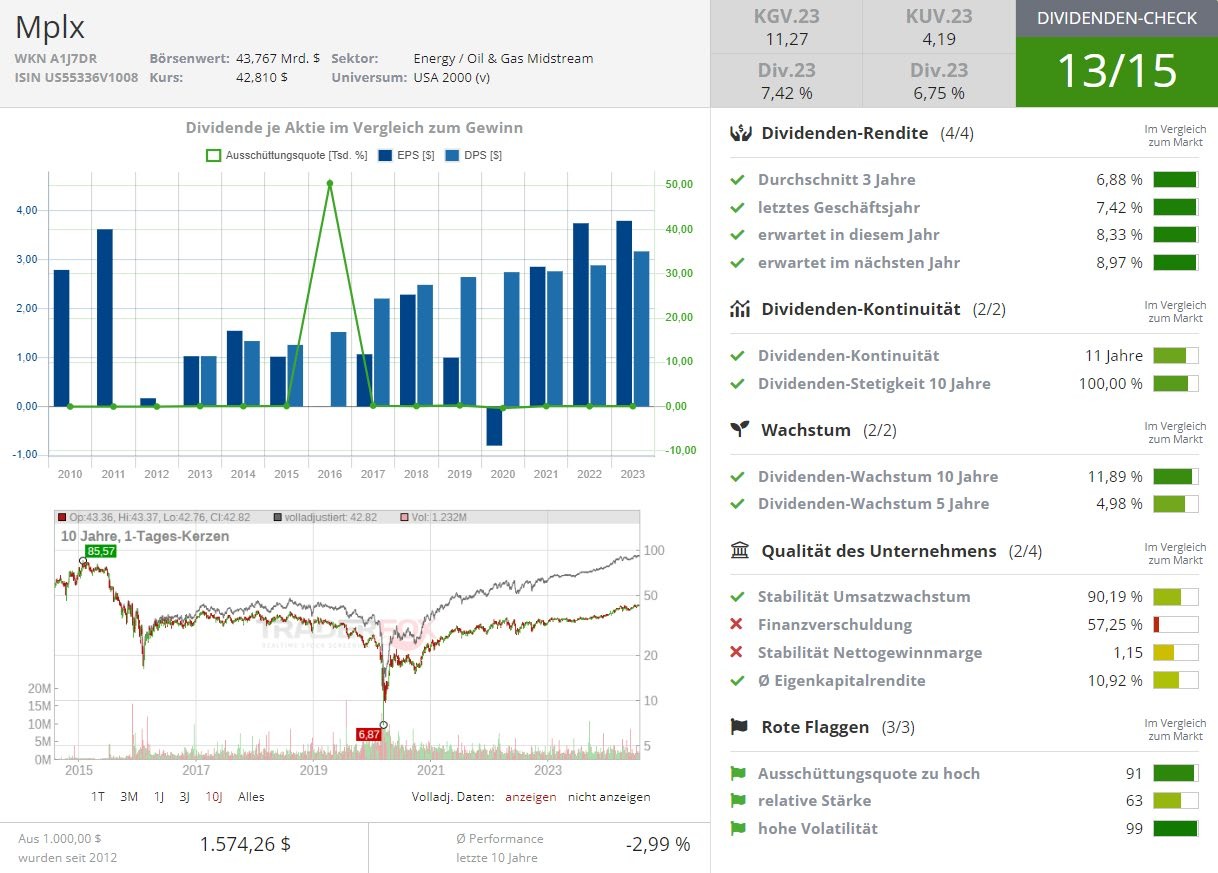Click the WKN A1J7DR text
This screenshot has height=873, width=1218.
(56, 58)
